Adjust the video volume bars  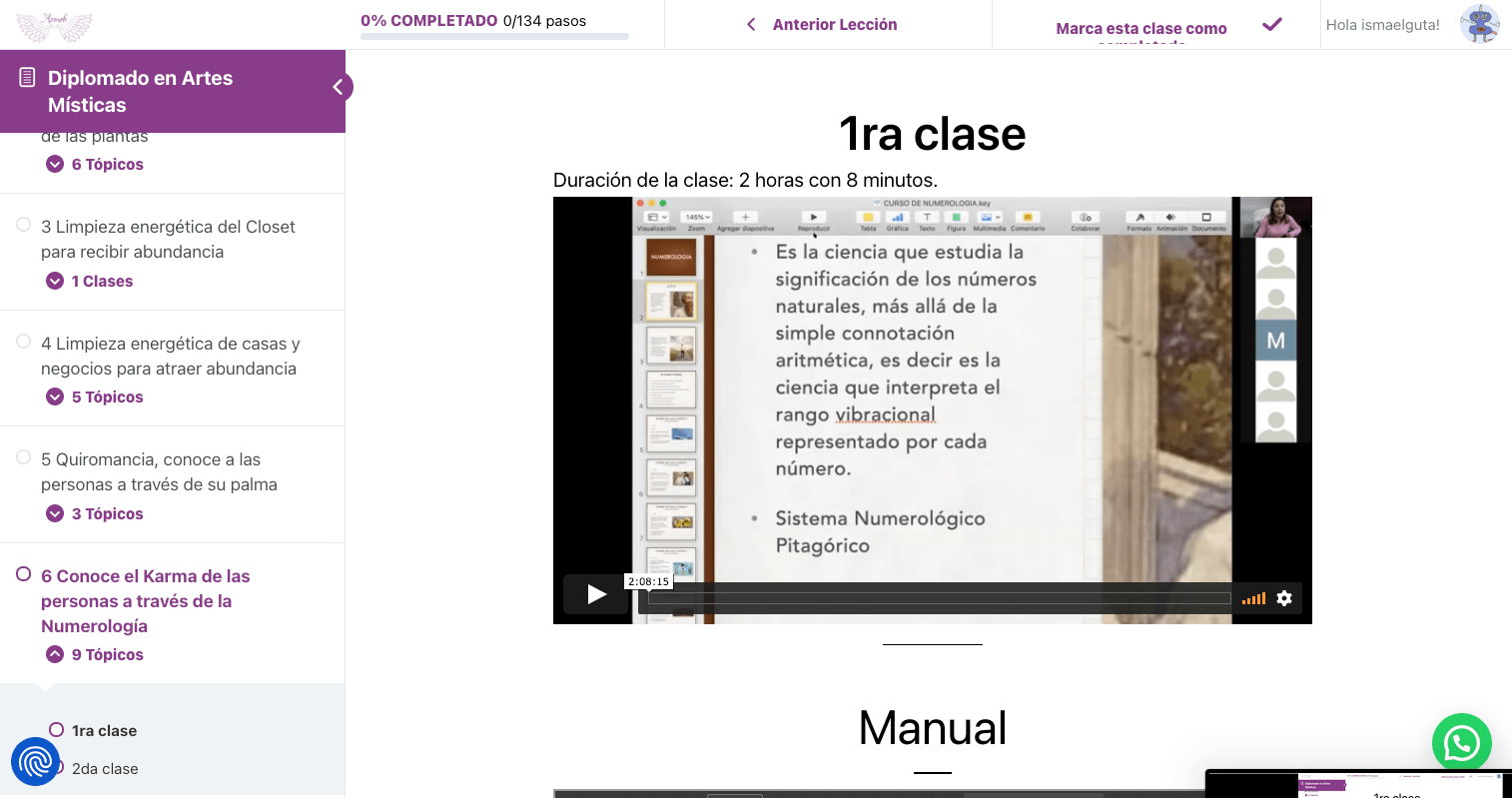pos(1253,598)
